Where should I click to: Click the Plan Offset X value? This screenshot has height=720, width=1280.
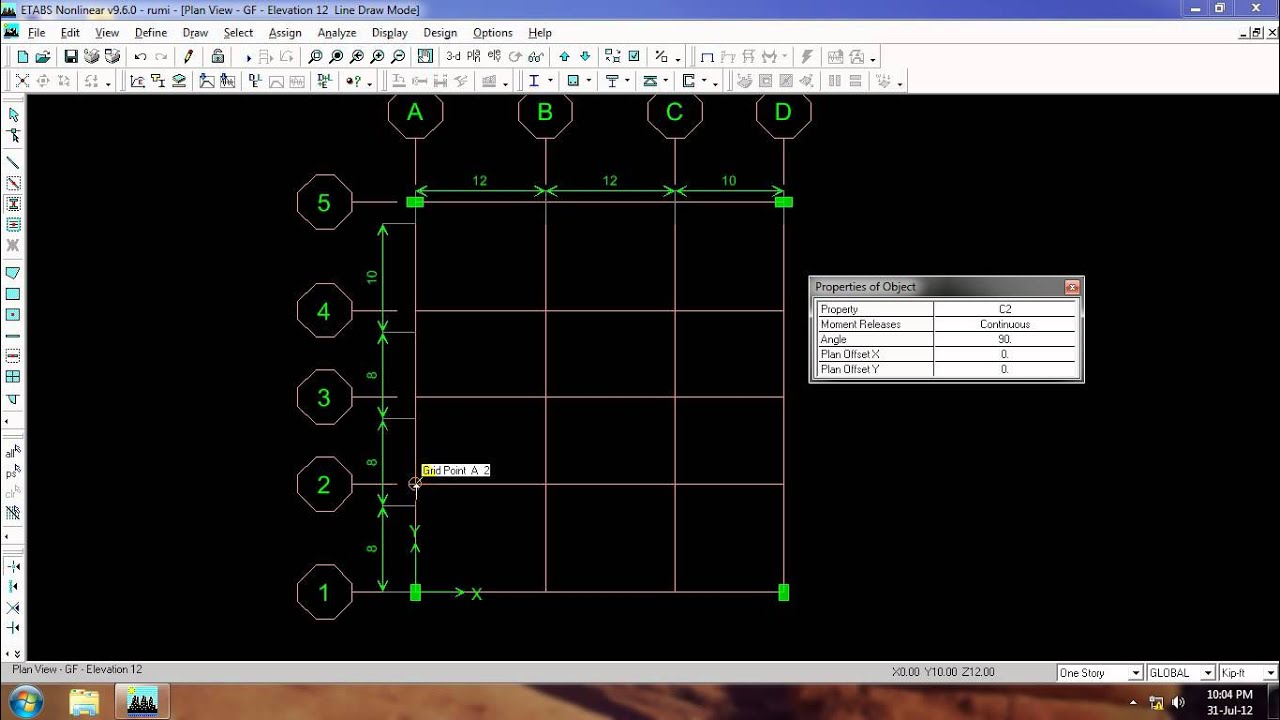(1005, 354)
